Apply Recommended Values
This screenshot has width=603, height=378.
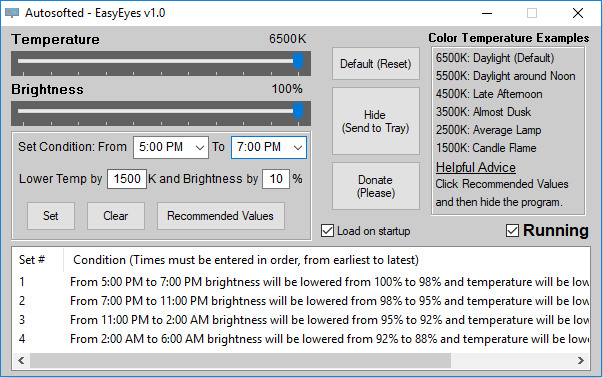click(x=220, y=216)
